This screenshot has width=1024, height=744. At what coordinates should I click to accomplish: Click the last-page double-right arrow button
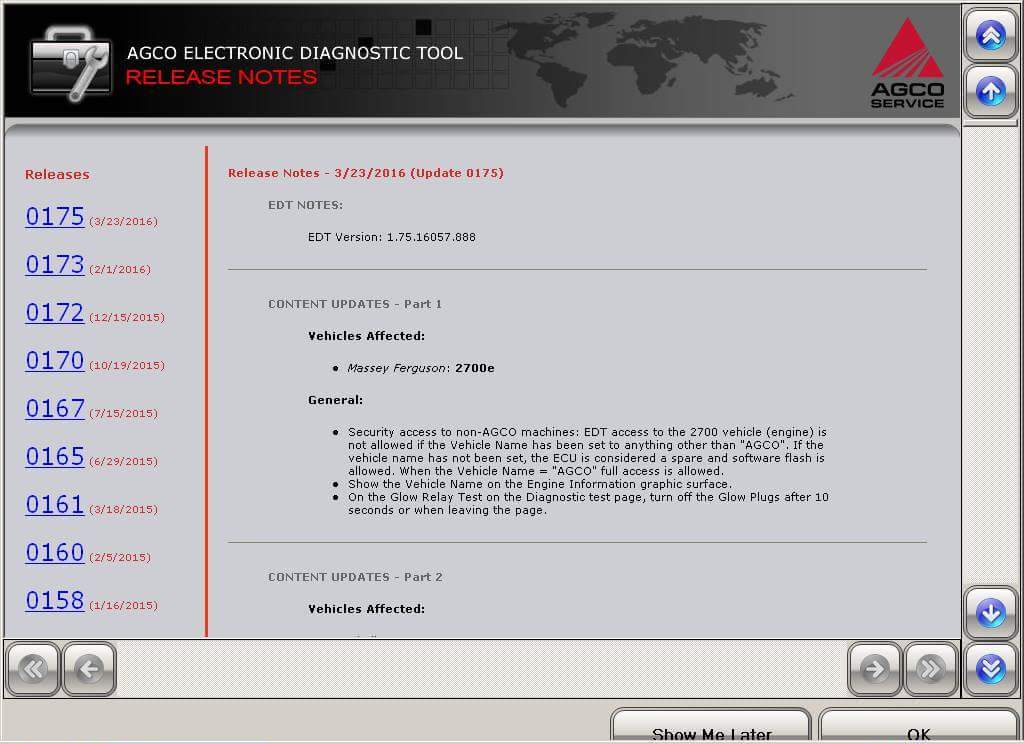(931, 669)
